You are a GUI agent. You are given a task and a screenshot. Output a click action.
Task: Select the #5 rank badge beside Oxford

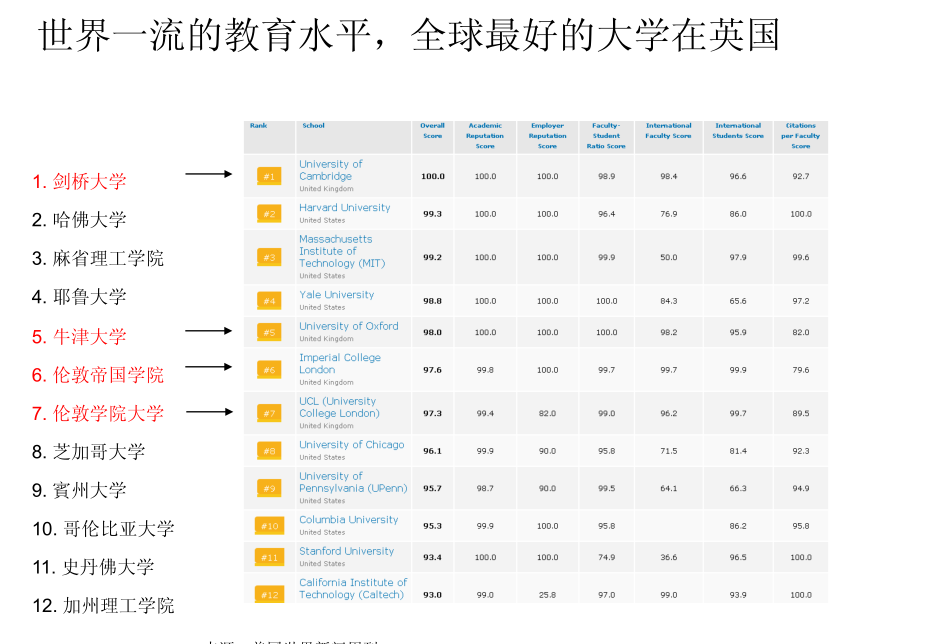[269, 332]
